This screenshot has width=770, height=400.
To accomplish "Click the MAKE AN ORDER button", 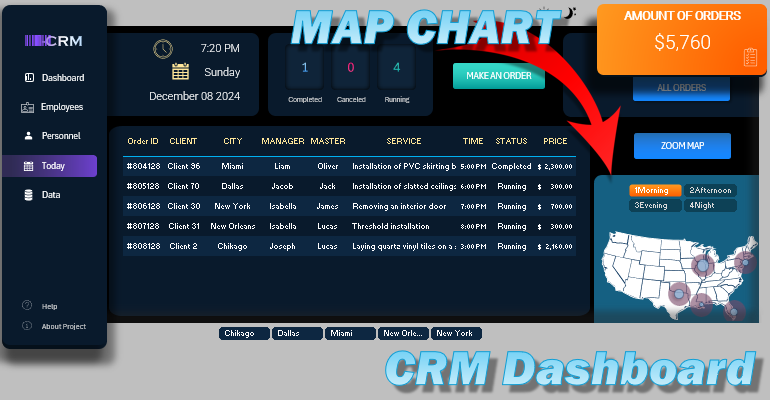I will click(x=498, y=76).
